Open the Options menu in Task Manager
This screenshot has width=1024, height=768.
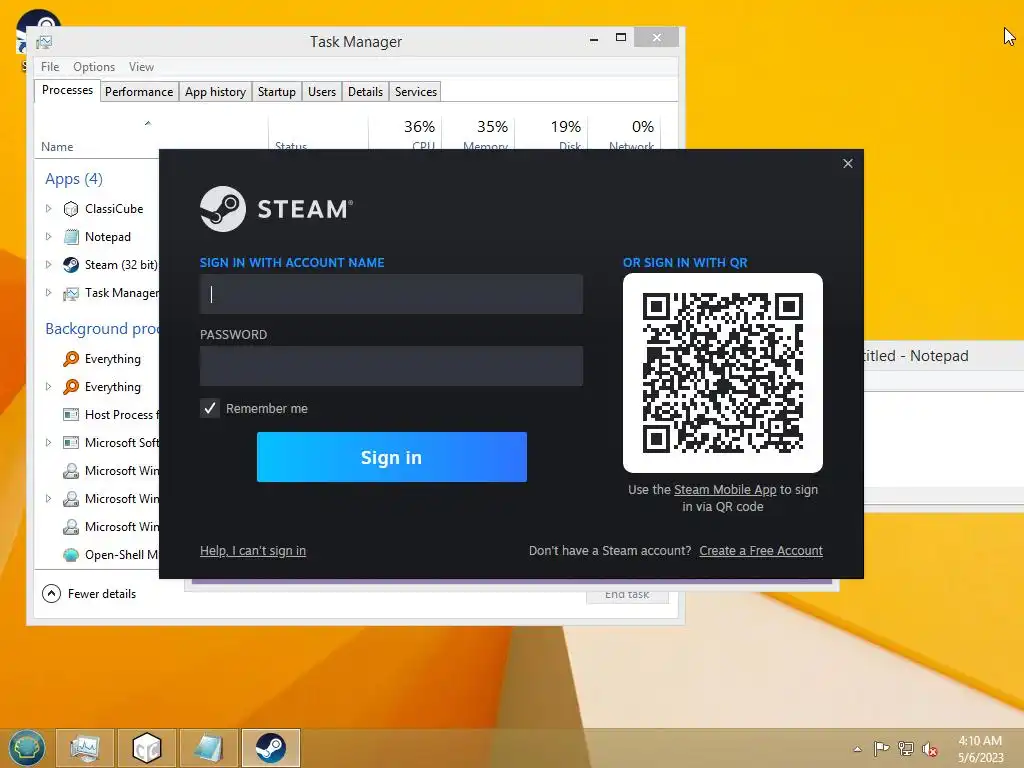pyautogui.click(x=94, y=67)
